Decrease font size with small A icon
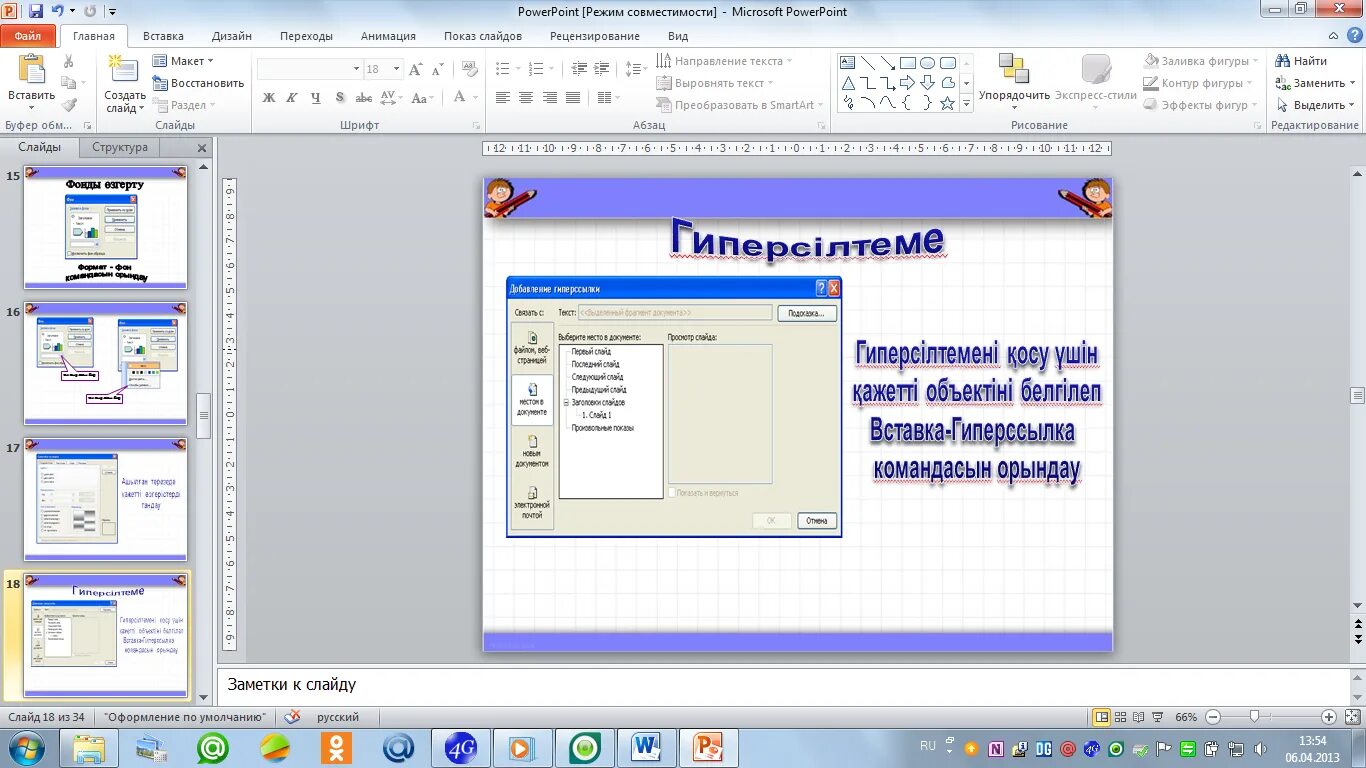 438,70
